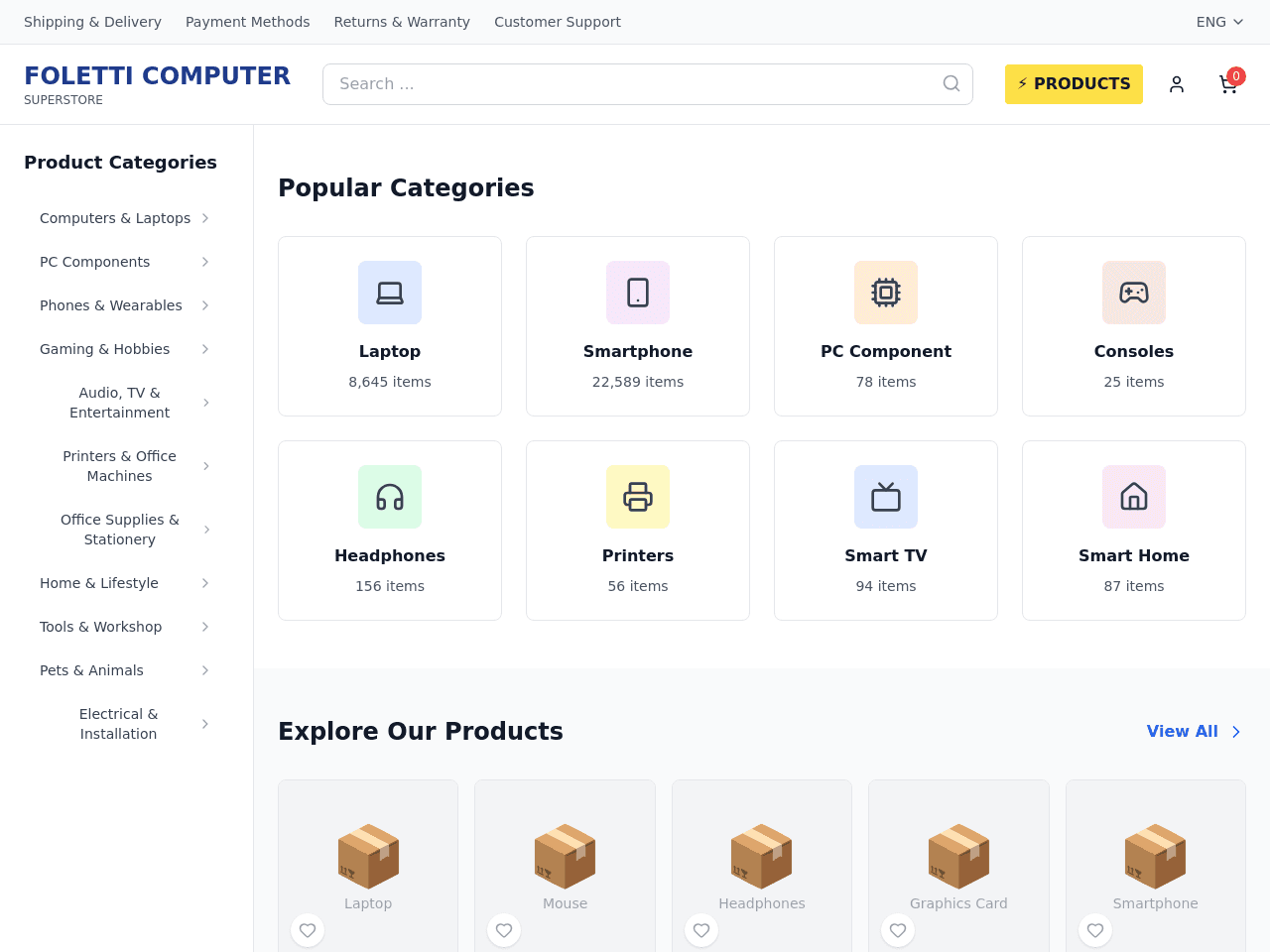
Task: Expand Pets & Animals chevron
Action: pyautogui.click(x=205, y=670)
